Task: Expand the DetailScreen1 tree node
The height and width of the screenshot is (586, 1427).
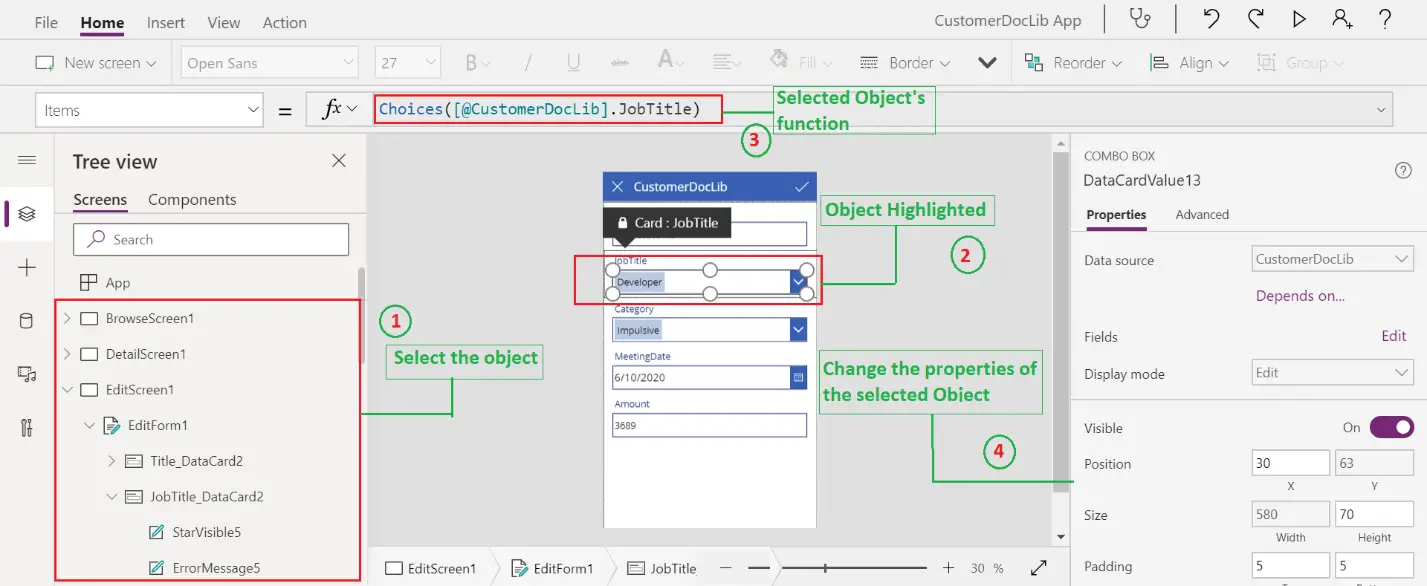Action: click(x=67, y=354)
